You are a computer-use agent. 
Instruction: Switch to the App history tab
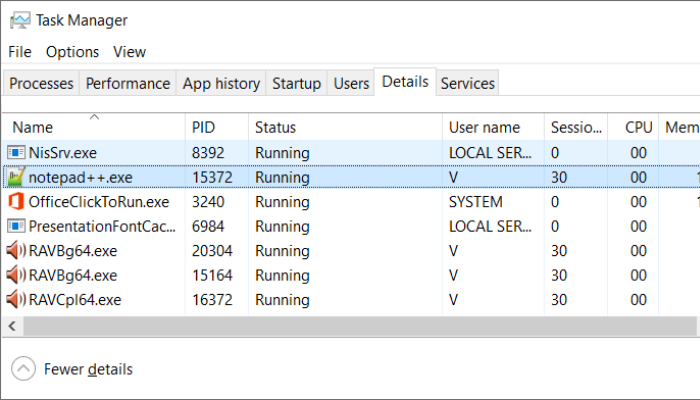(221, 83)
